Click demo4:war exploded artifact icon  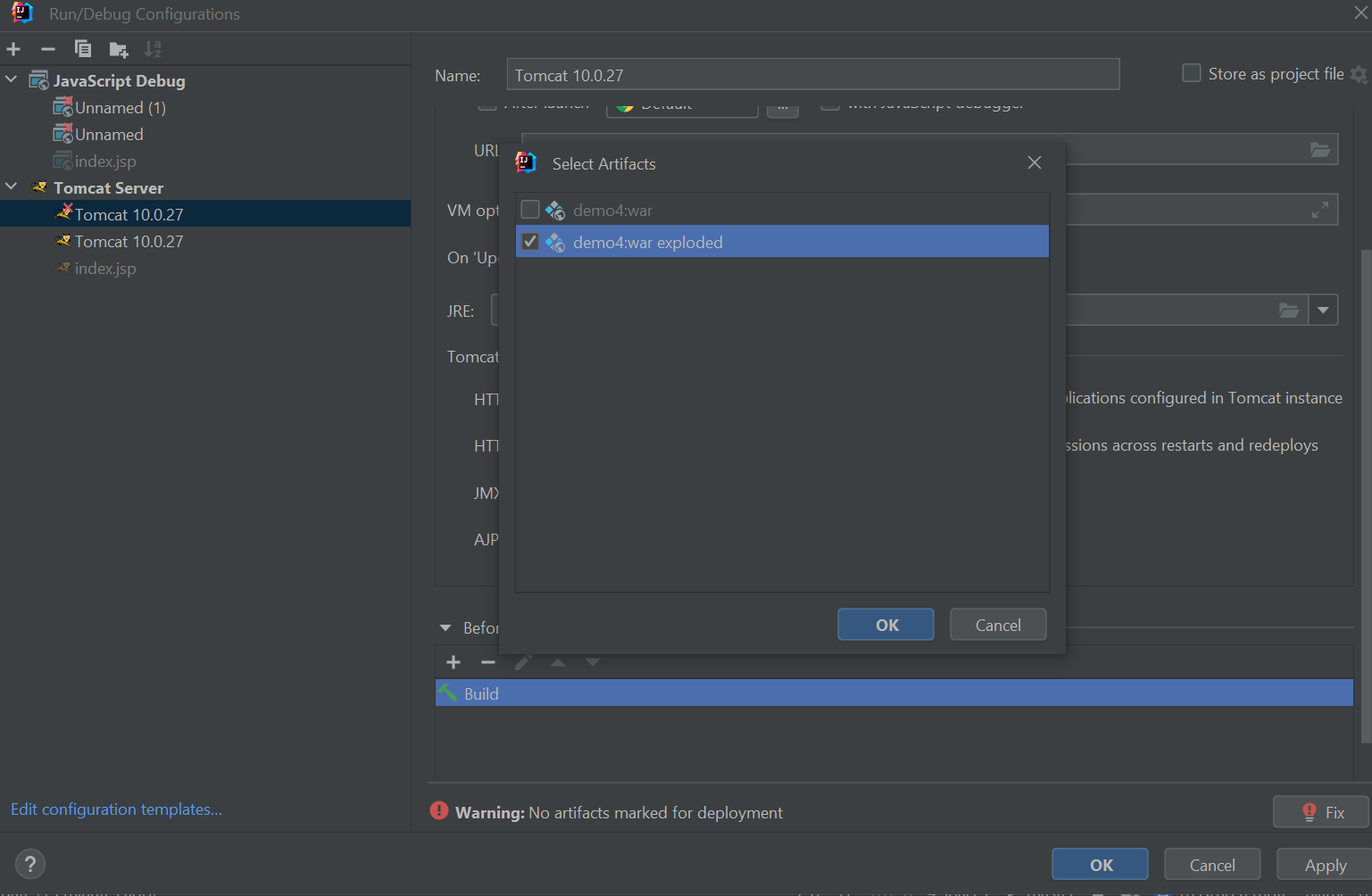(x=555, y=242)
